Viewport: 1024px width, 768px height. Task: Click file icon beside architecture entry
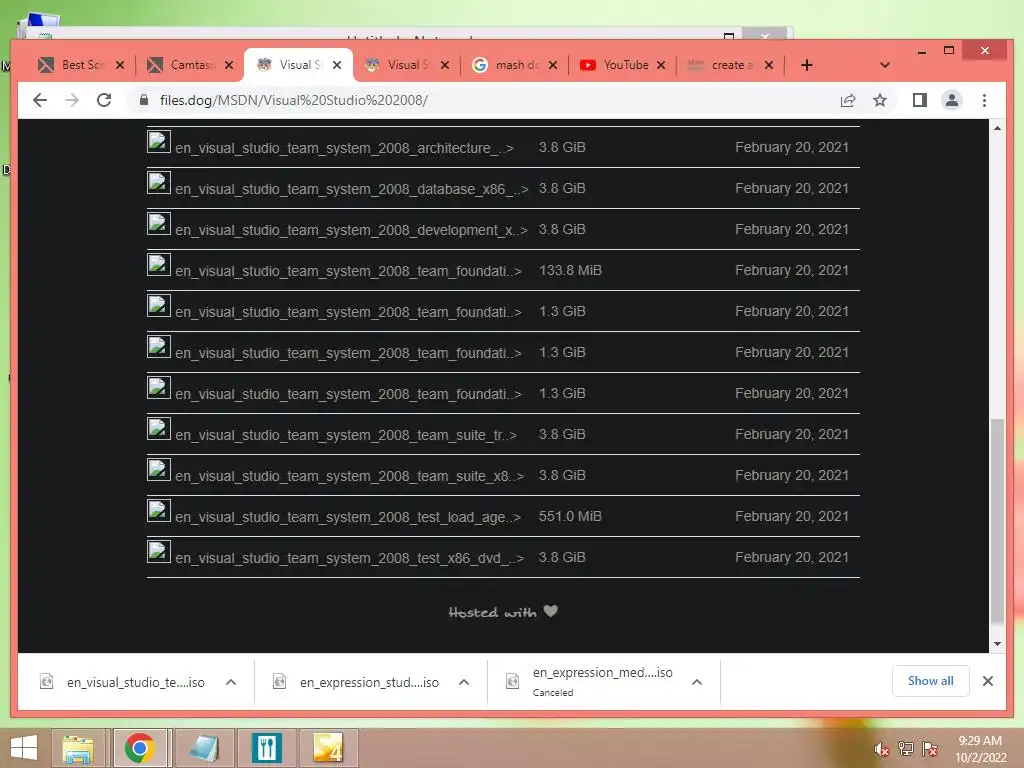pos(159,142)
